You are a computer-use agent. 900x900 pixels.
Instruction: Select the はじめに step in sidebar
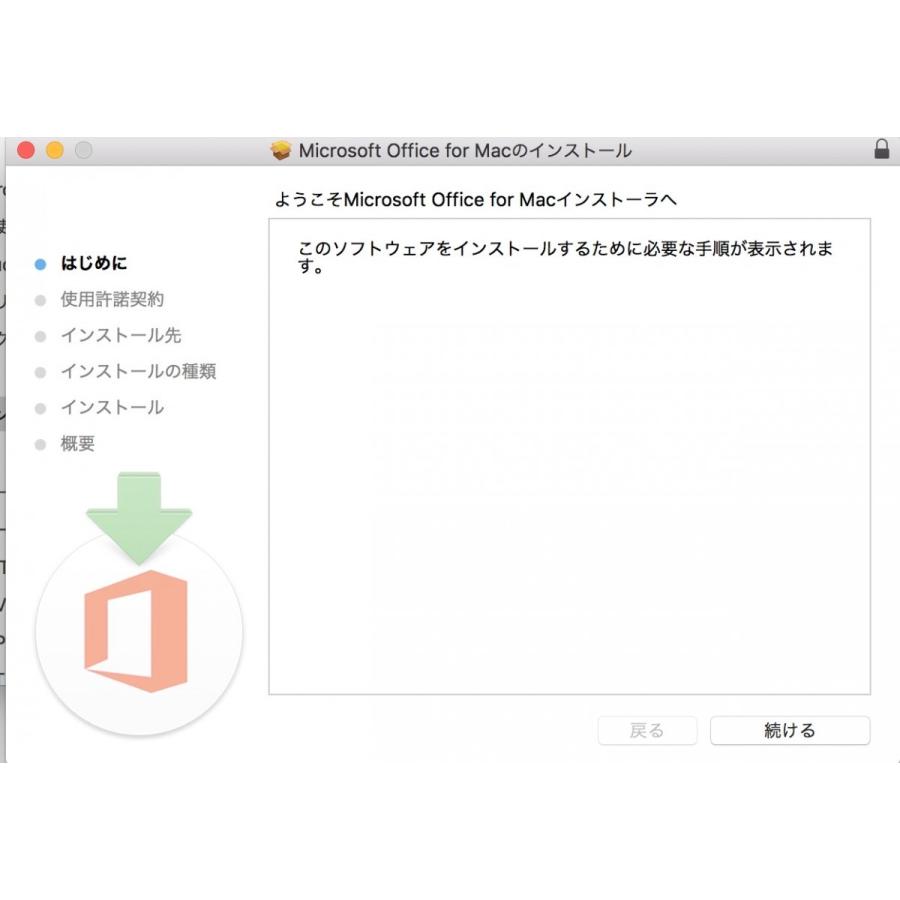[94, 263]
